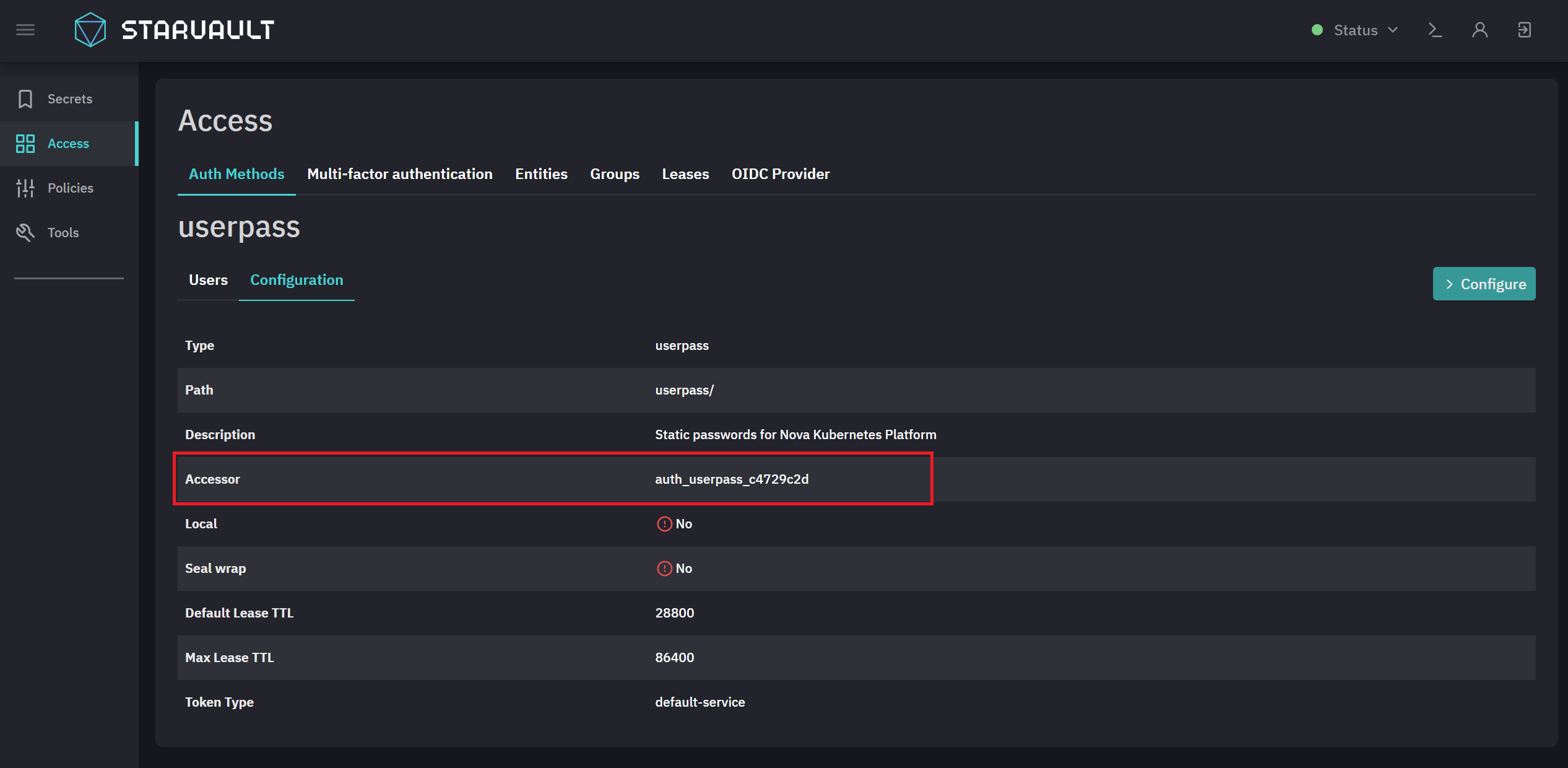Switch to the Users tab
Viewport: 1568px width, 768px height.
pyautogui.click(x=208, y=280)
